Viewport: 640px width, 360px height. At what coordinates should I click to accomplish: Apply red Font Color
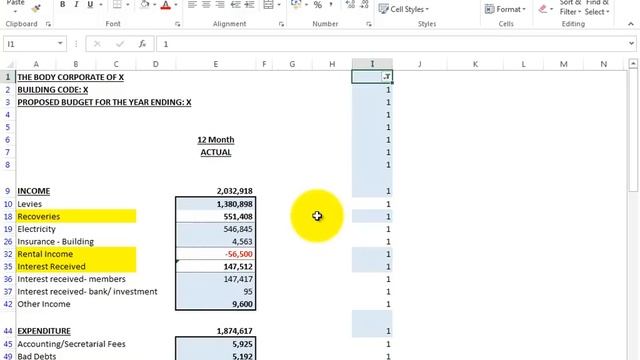pyautogui.click(x=166, y=4)
